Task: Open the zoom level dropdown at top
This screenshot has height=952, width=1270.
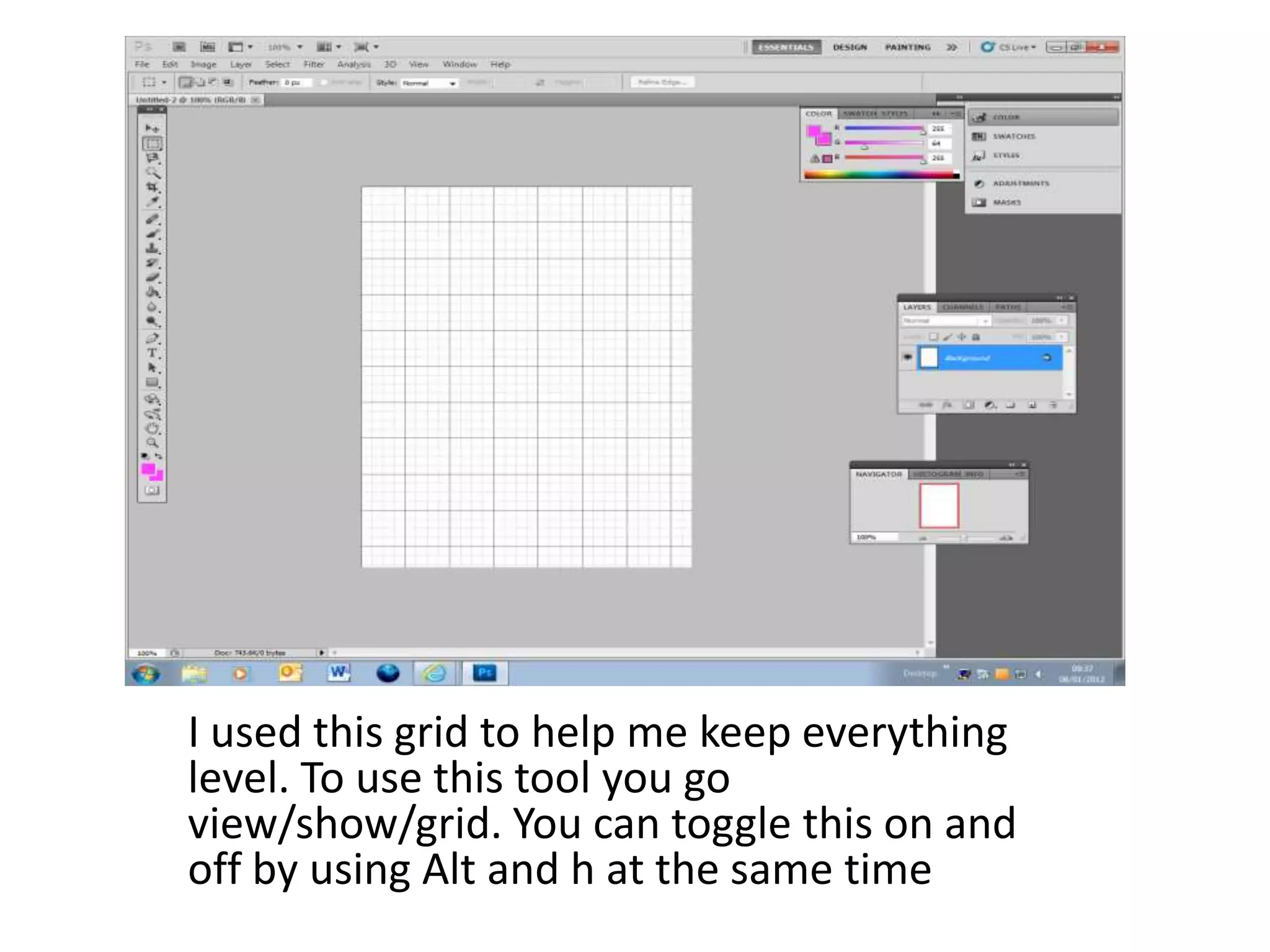Action: (x=300, y=47)
